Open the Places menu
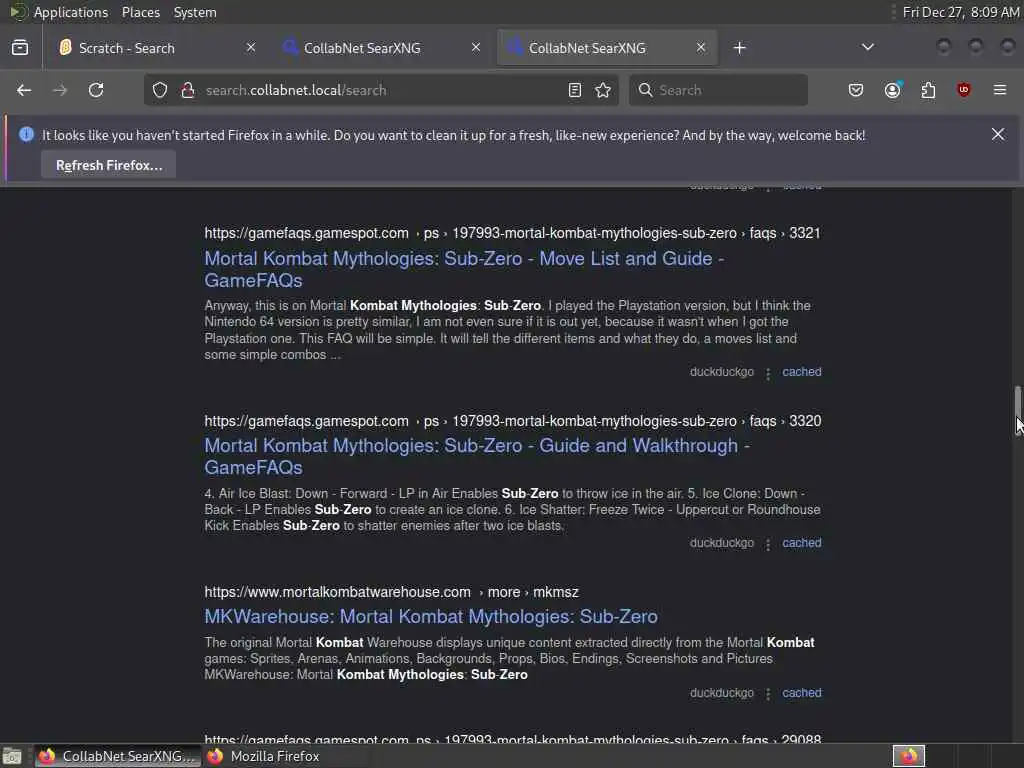This screenshot has height=768, width=1024. click(140, 12)
